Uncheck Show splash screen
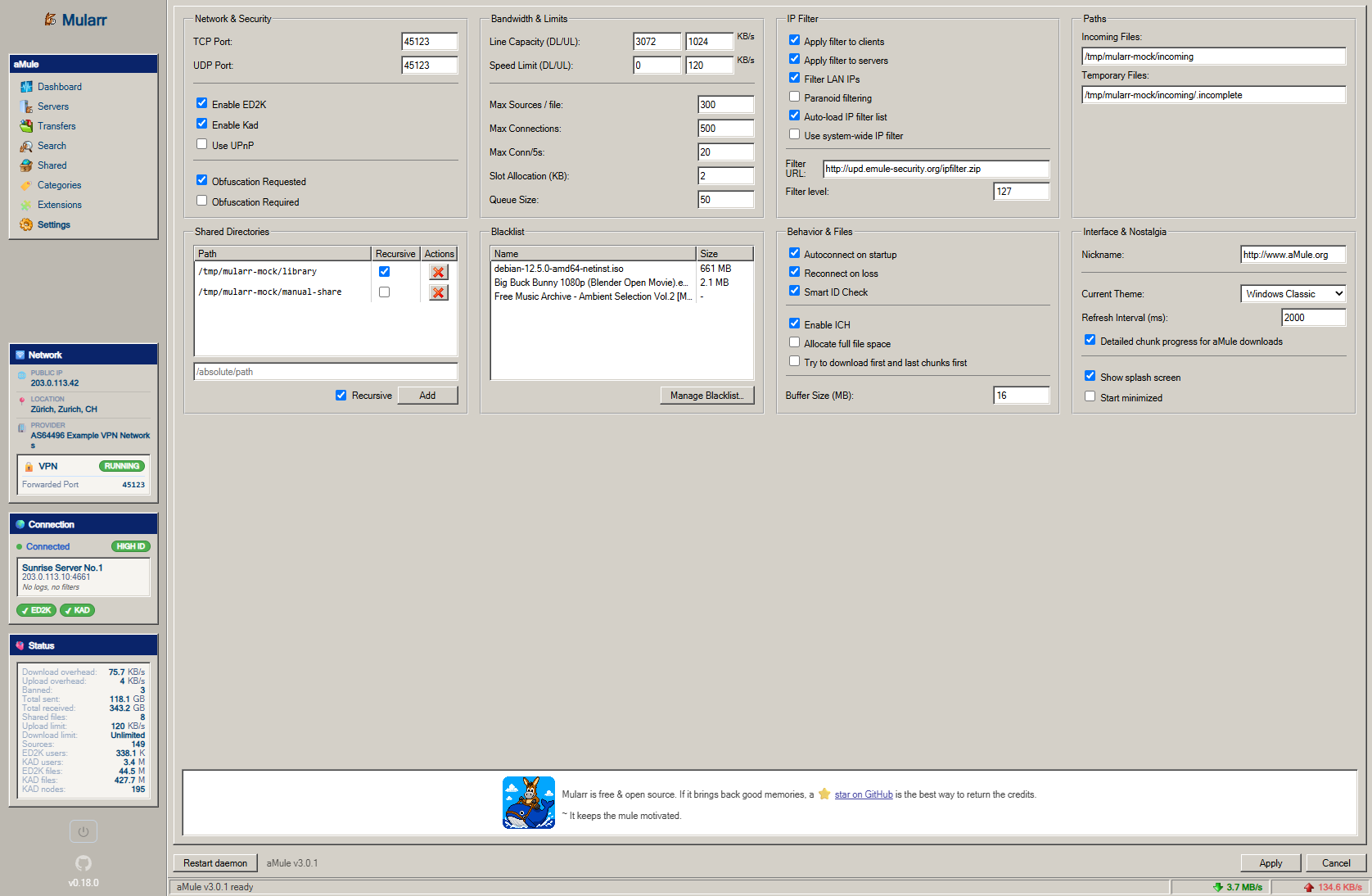Screen dimensions: 1372x896 click(x=1090, y=376)
